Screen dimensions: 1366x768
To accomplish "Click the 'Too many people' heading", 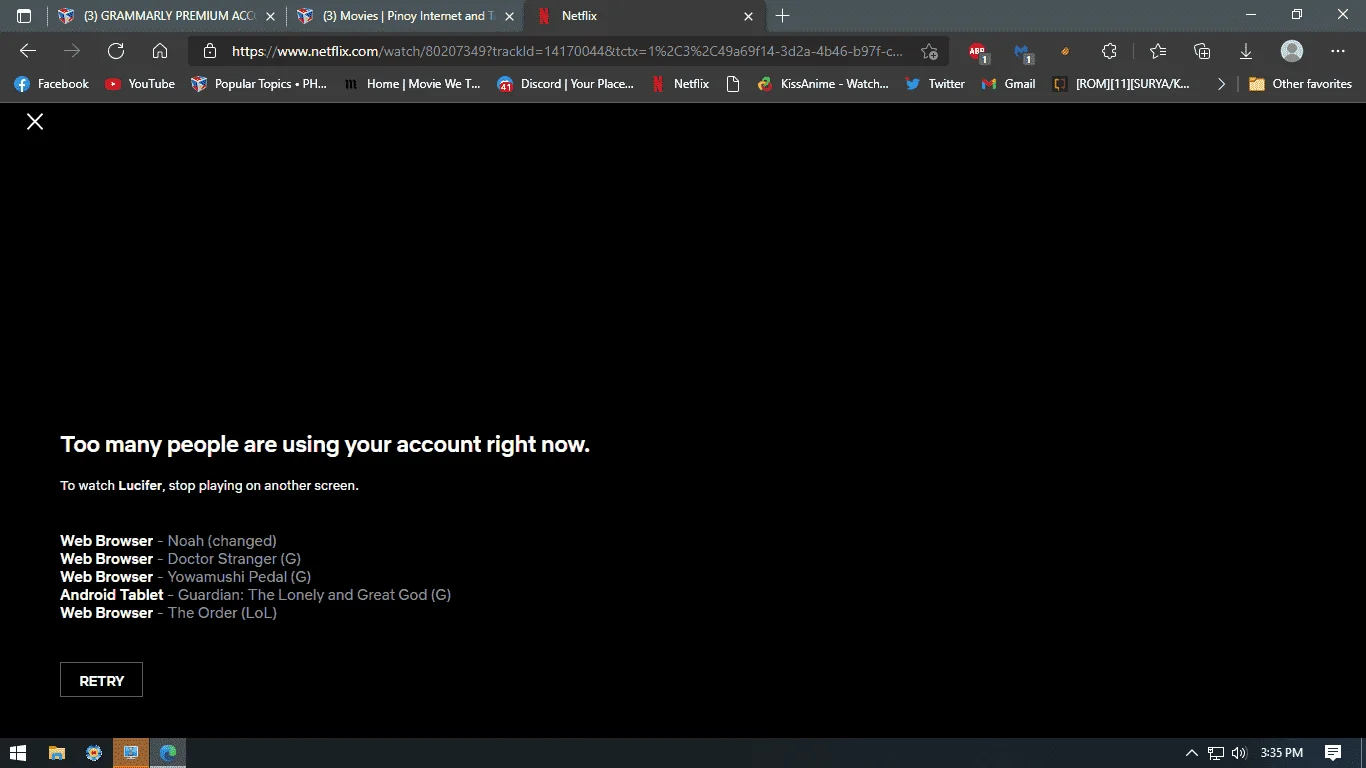I will [325, 445].
